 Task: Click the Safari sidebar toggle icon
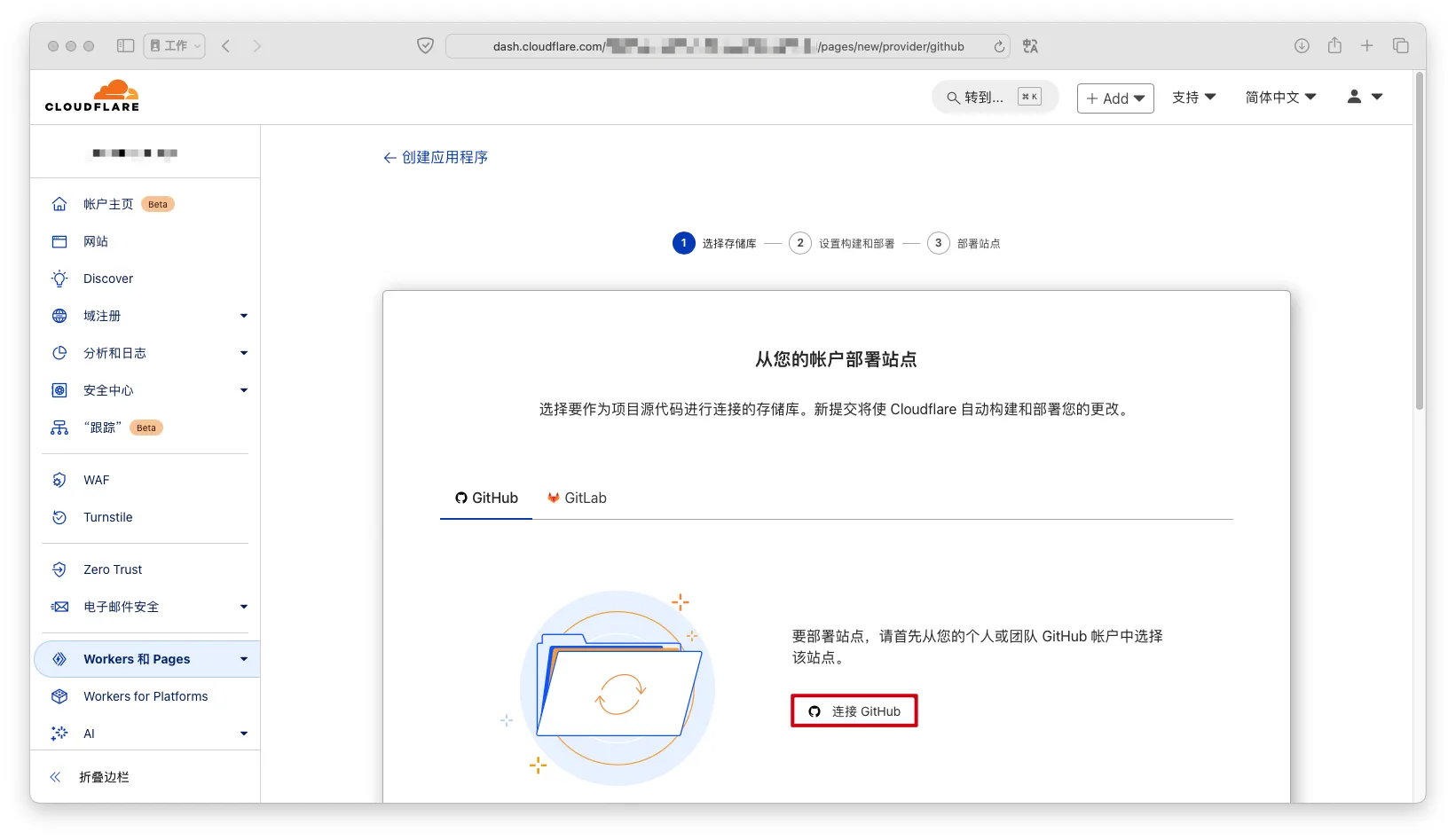(x=125, y=45)
